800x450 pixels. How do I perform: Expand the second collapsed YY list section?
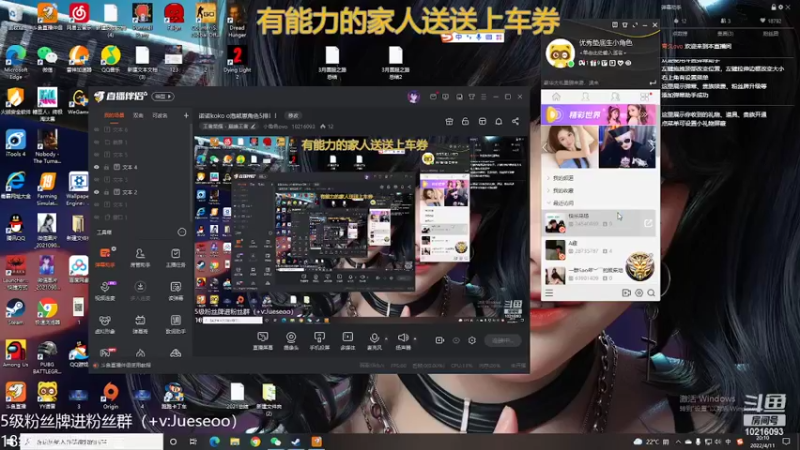(x=549, y=190)
